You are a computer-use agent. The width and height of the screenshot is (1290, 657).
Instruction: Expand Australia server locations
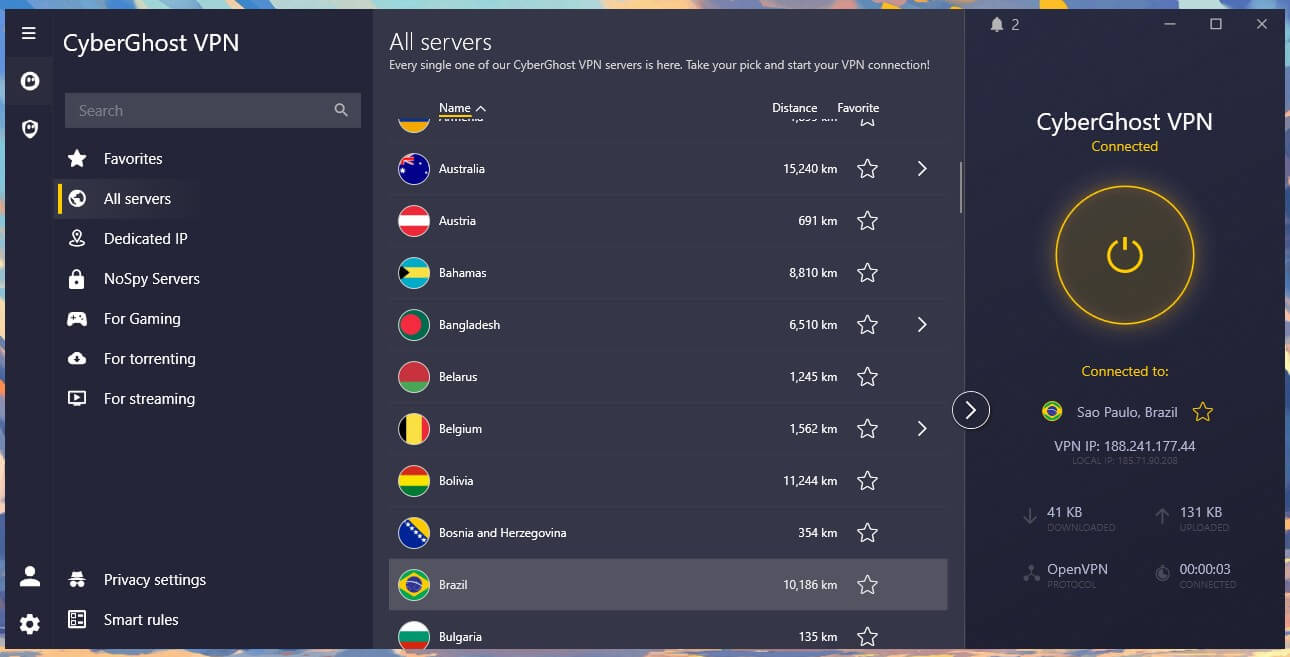(x=922, y=169)
